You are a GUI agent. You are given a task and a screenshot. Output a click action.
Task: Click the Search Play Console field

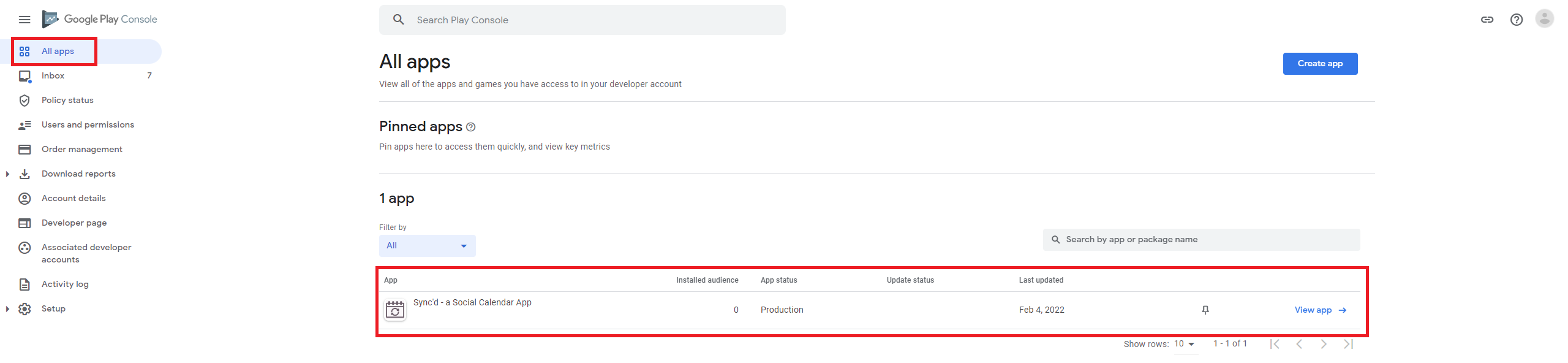582,20
